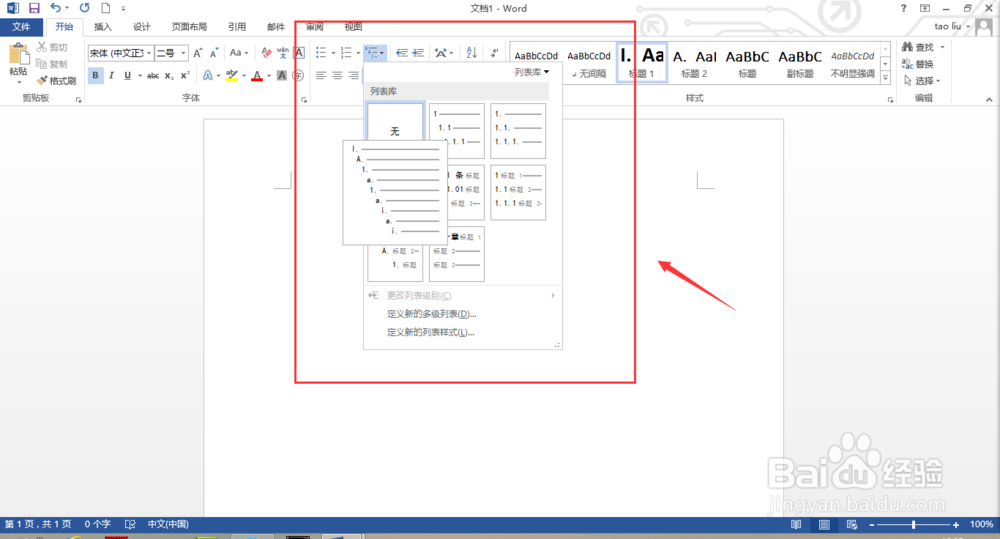The width and height of the screenshot is (1000, 539).
Task: Apply the 标题 2 style
Action: coord(694,64)
